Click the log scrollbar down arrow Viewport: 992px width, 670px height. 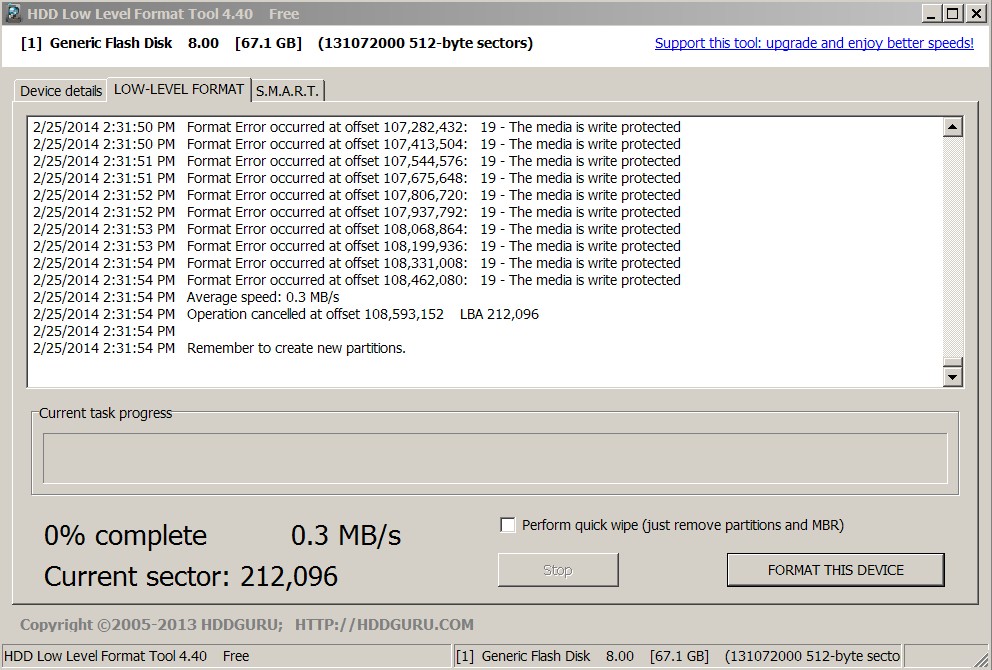tap(952, 377)
